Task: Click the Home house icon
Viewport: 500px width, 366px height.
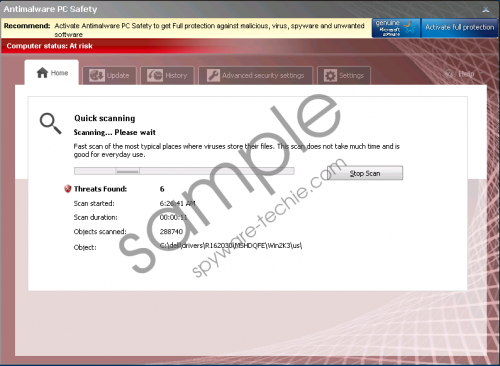Action: [42, 73]
